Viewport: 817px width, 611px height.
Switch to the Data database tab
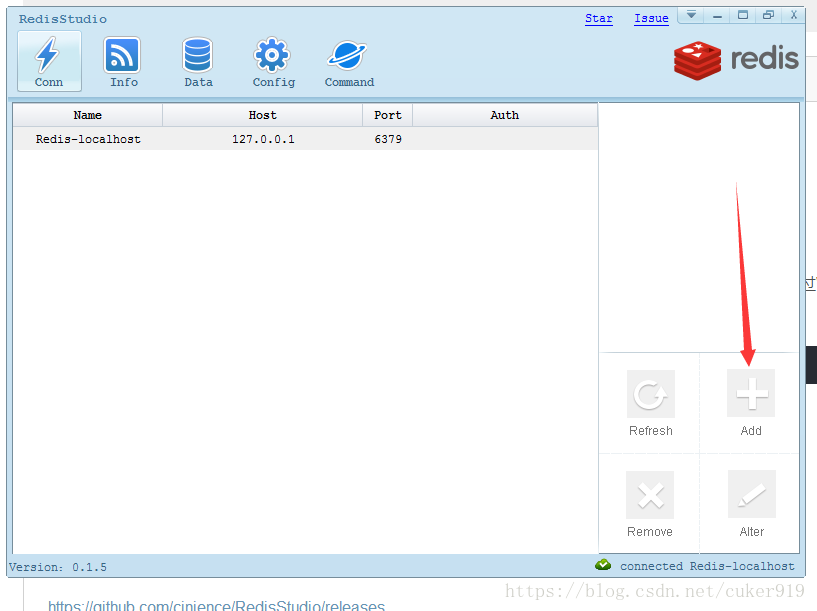(198, 61)
